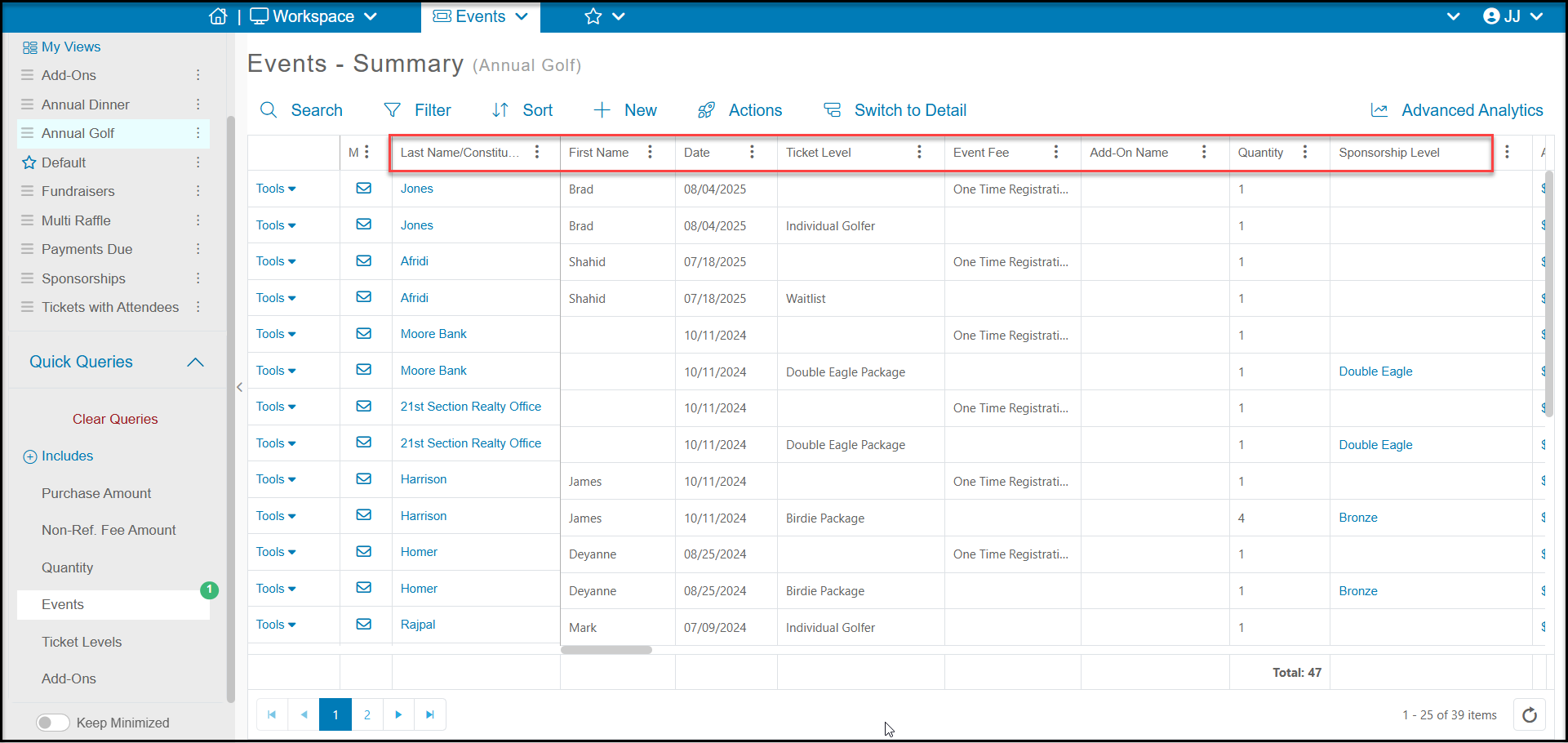Click email icon in Rajpal row

click(x=364, y=624)
